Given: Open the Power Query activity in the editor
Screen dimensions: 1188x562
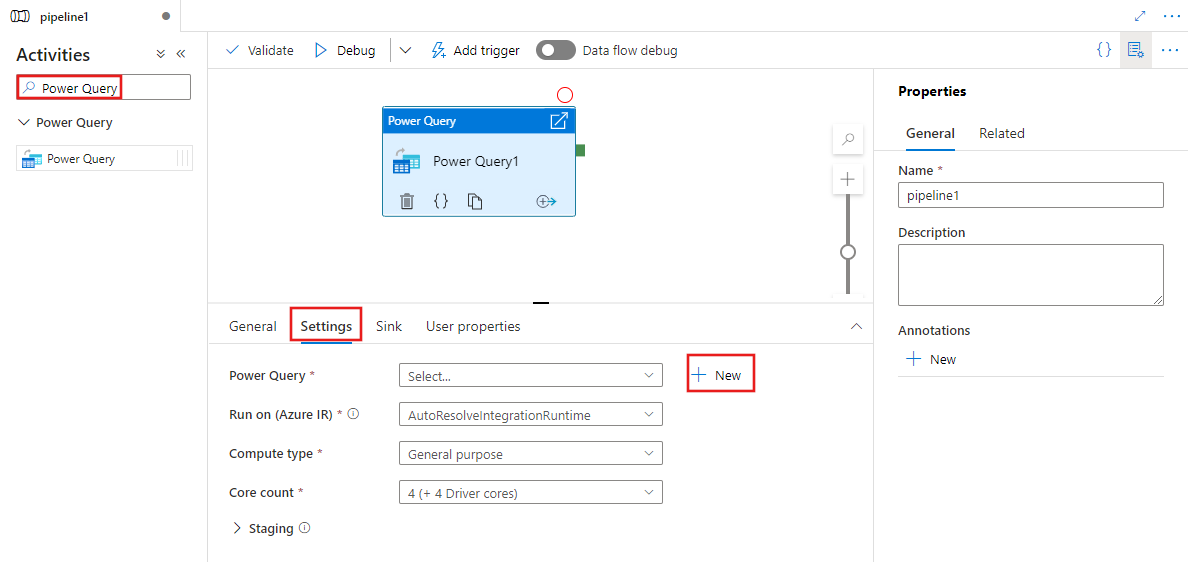Looking at the screenshot, I should click(x=558, y=120).
